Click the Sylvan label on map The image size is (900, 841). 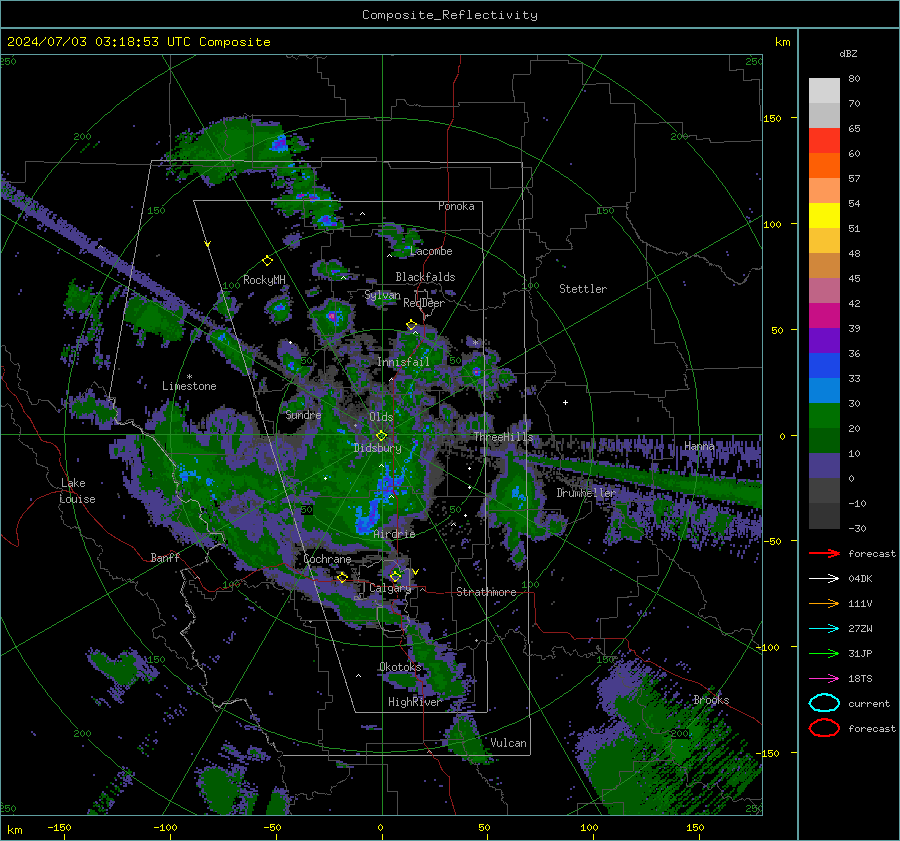(382, 295)
